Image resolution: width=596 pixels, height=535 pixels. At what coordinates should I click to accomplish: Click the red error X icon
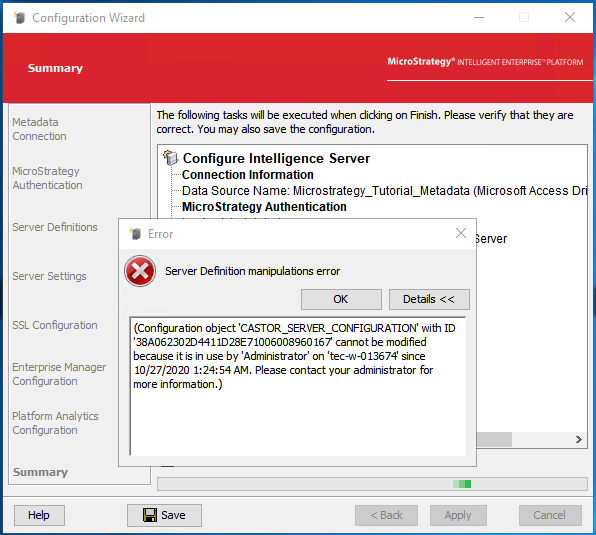[x=140, y=271]
